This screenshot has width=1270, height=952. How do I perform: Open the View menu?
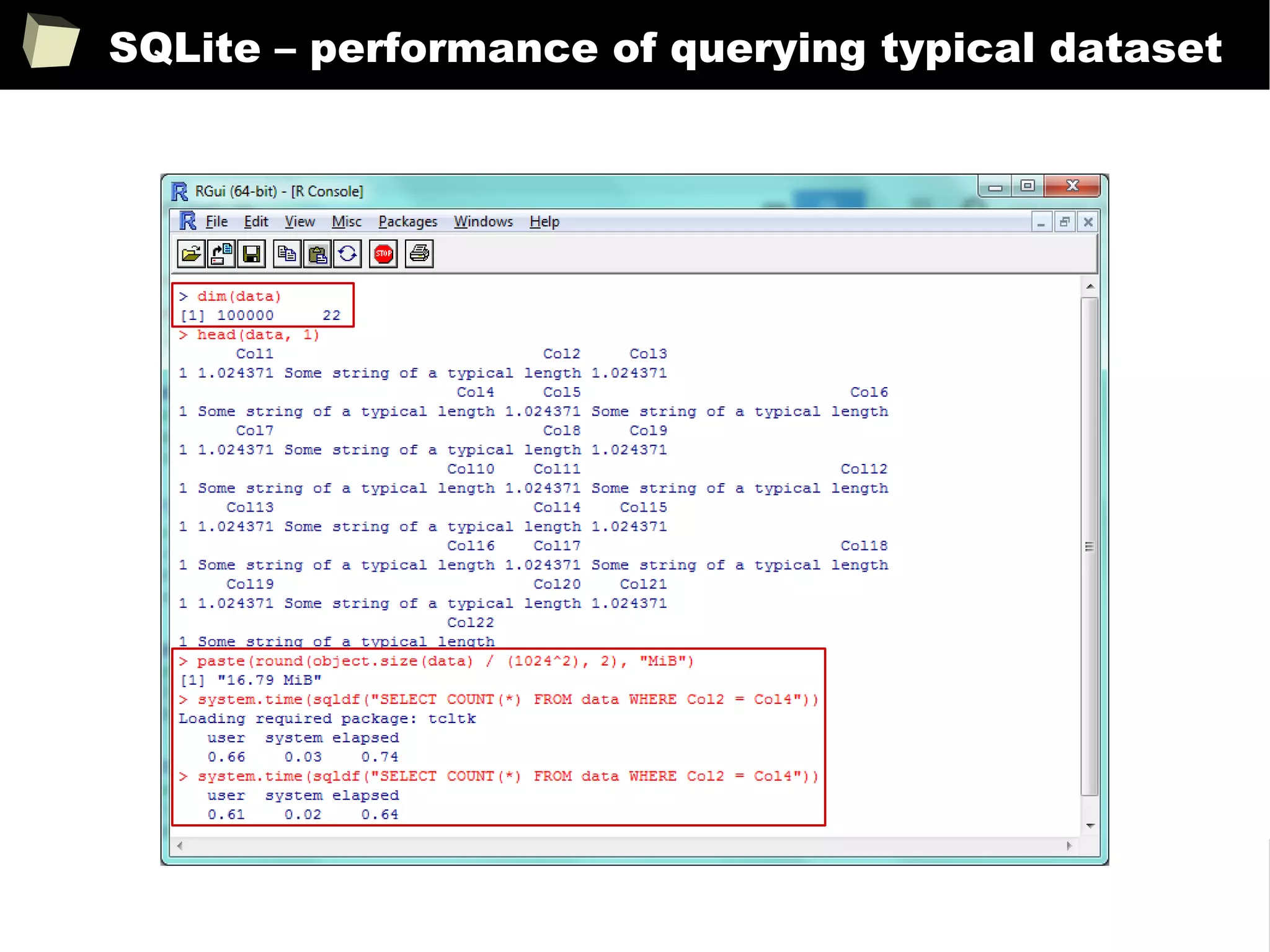point(300,221)
